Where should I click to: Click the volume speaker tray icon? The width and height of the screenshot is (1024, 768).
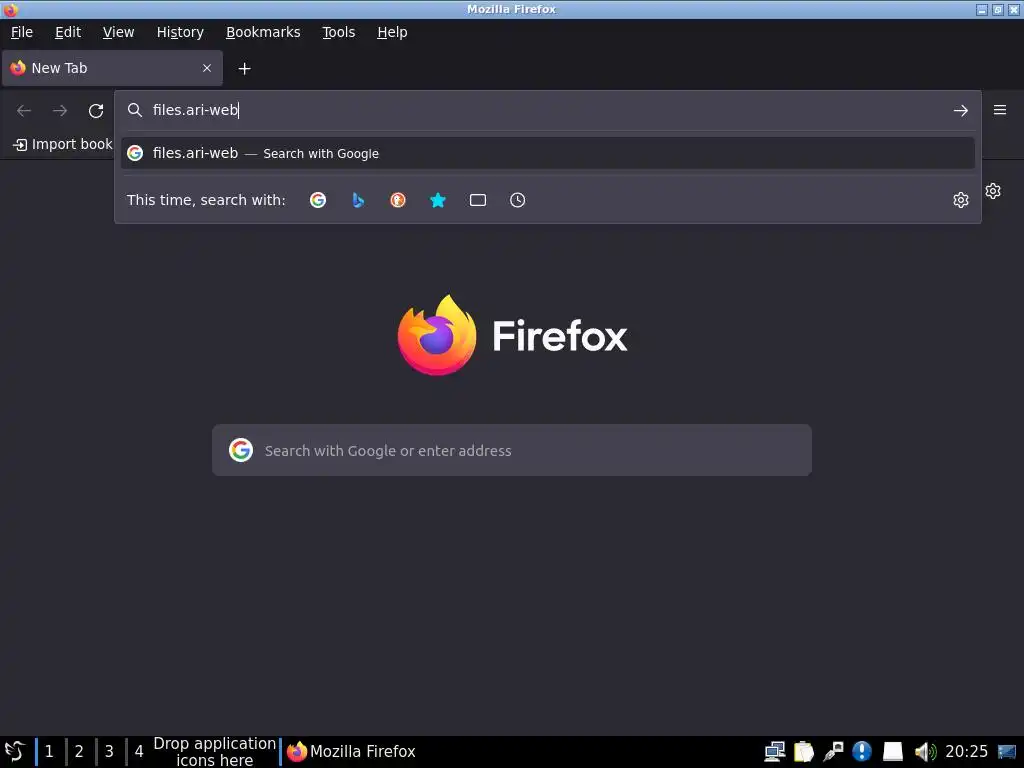tap(925, 752)
